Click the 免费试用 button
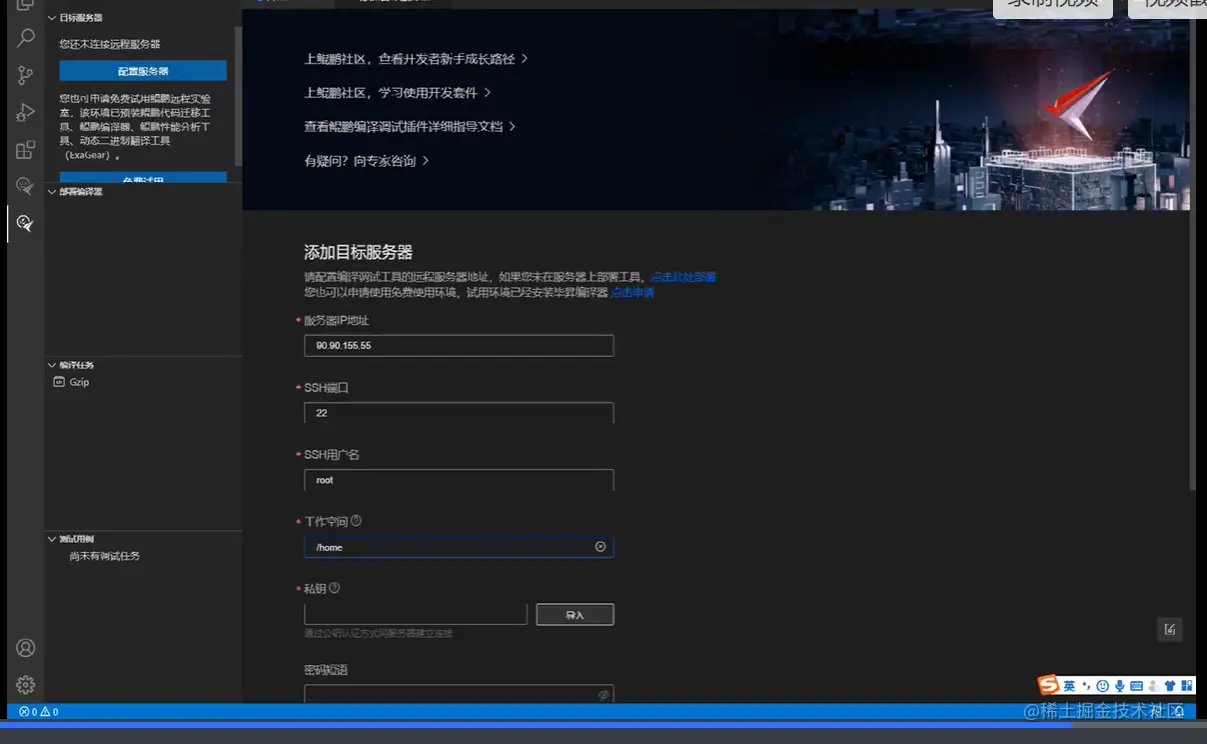Viewport: 1207px width, 744px height. click(143, 178)
